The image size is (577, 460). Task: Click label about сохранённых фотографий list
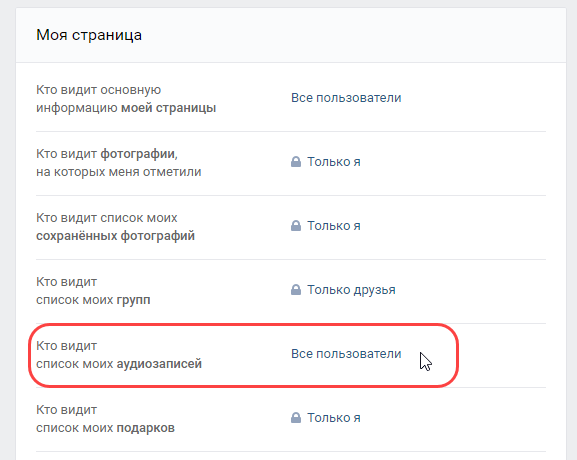[x=115, y=227]
